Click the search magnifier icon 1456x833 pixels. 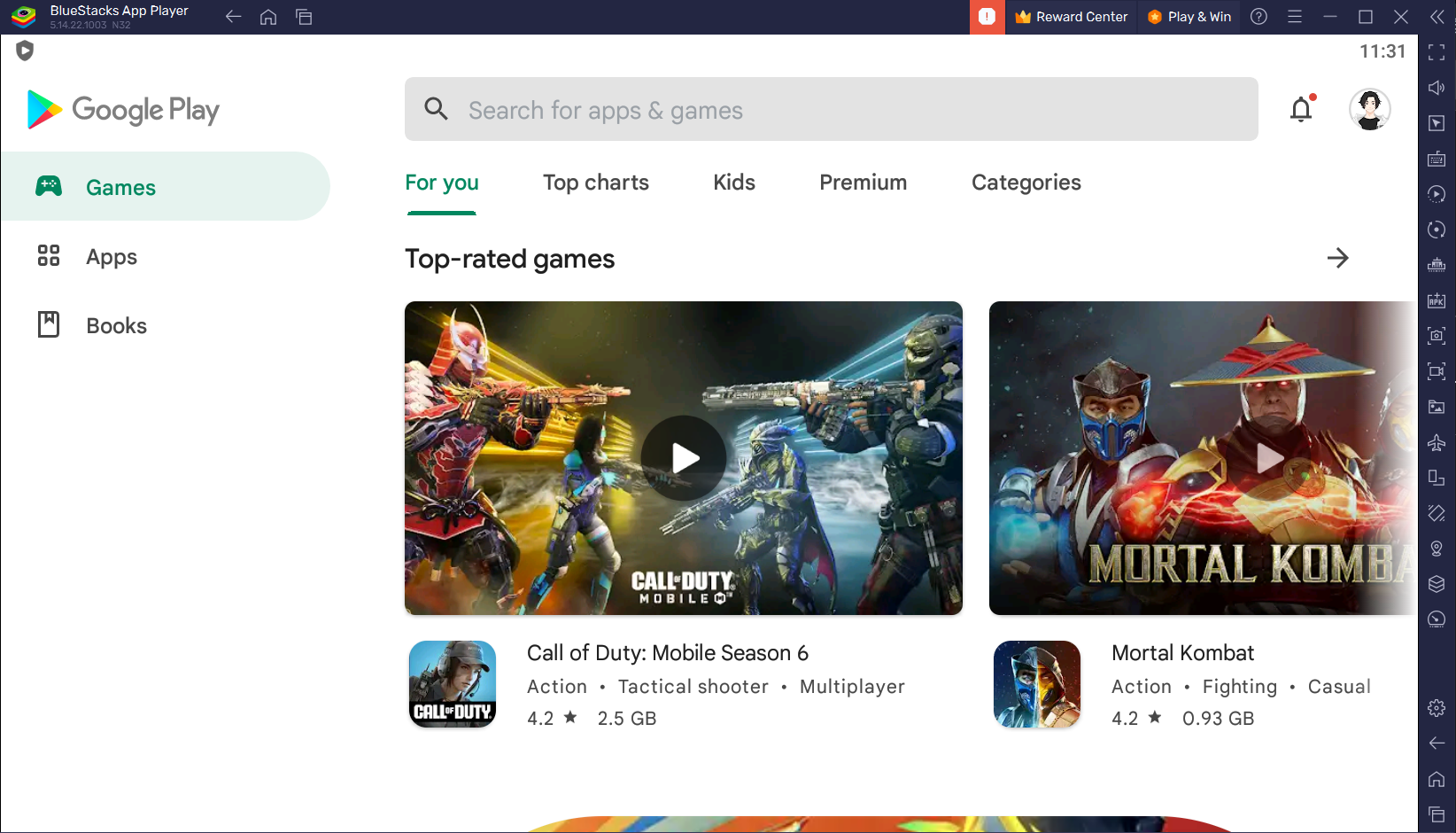pyautogui.click(x=436, y=109)
